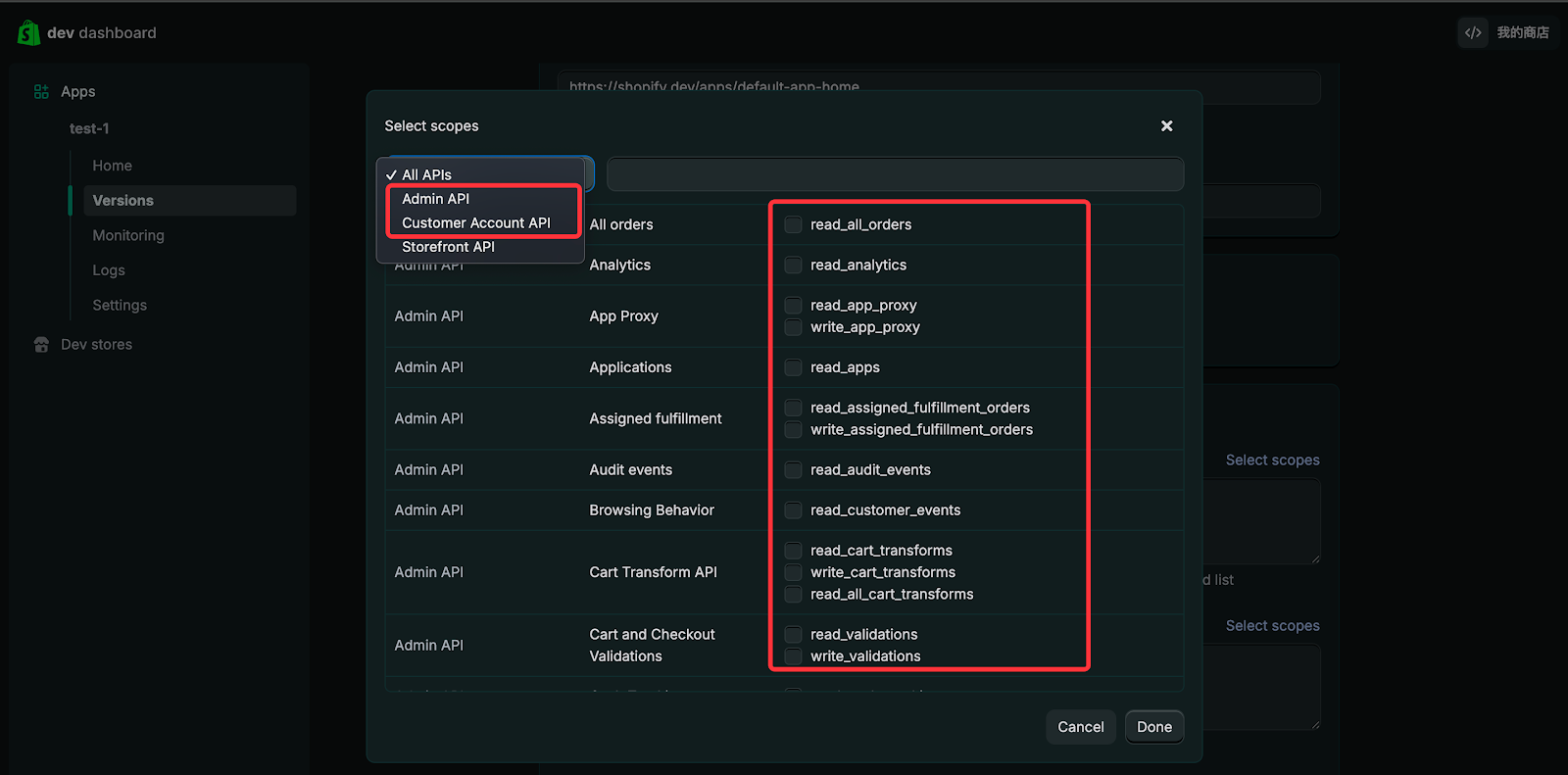Viewport: 1568px width, 775px height.
Task: Go to Monitoring in the sidebar
Action: point(128,236)
